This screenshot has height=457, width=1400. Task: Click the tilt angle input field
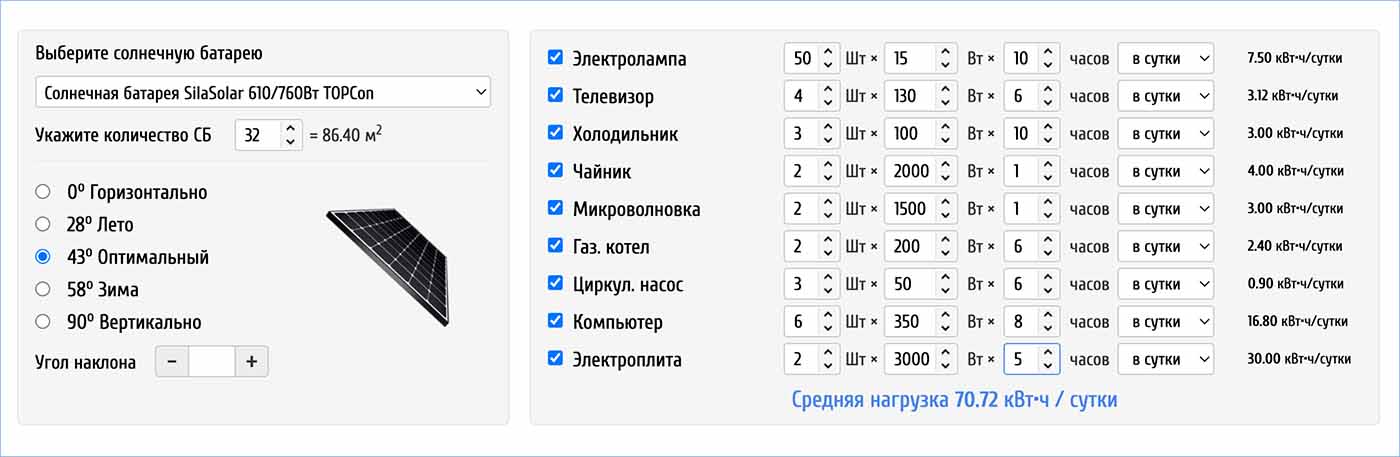pos(211,362)
